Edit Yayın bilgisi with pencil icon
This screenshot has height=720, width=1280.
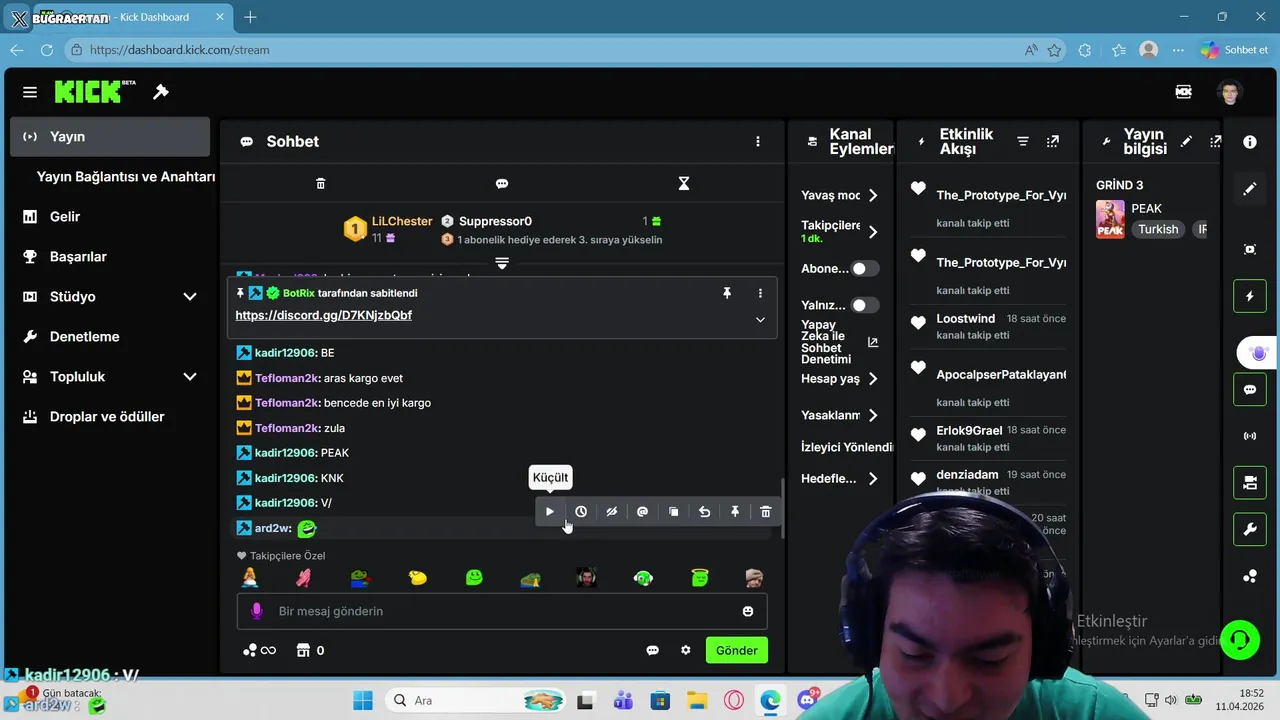click(1186, 142)
